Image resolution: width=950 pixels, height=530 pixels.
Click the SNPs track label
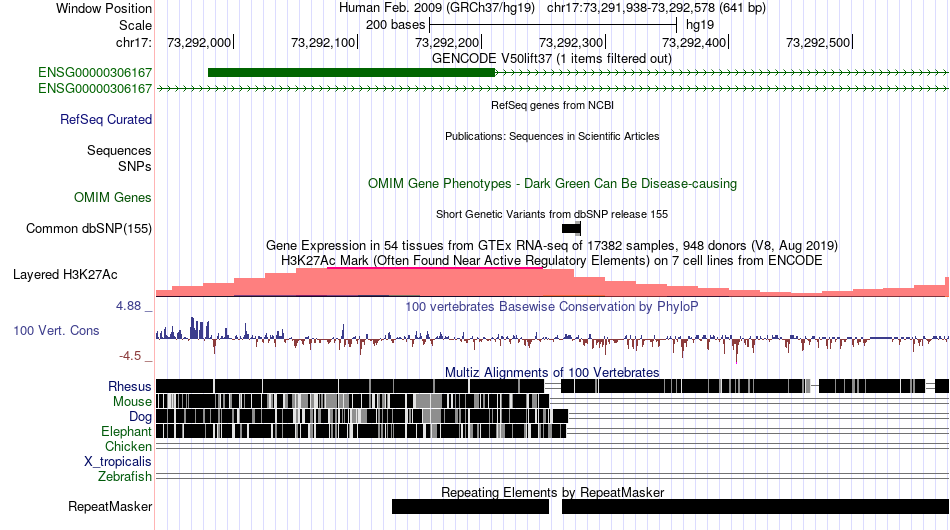click(135, 167)
